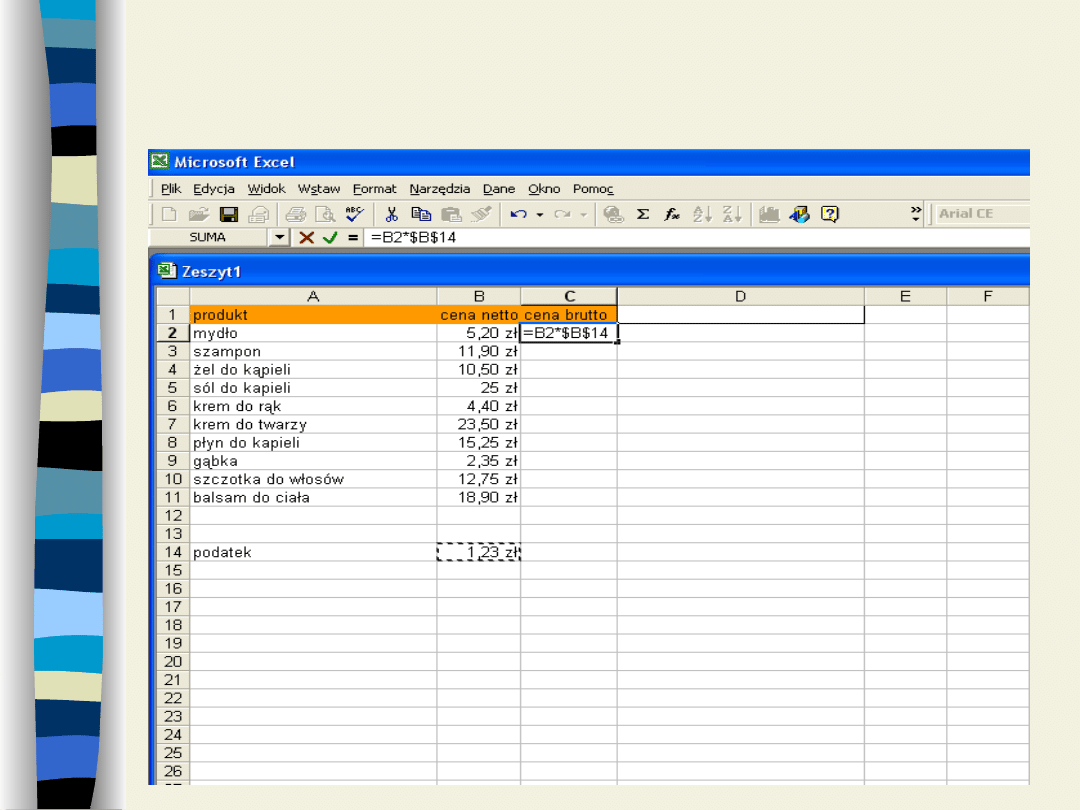This screenshot has width=1080, height=810.
Task: Click the Chart Wizard icon
Action: coord(769,214)
